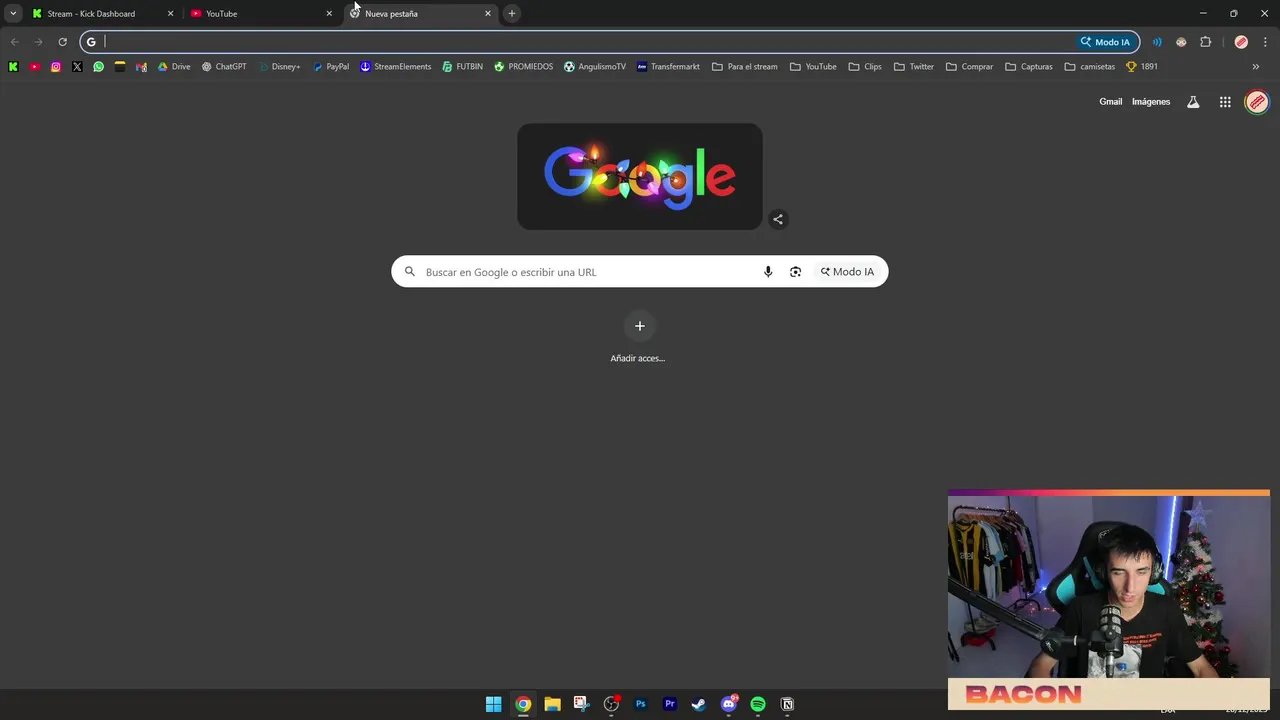Open the YouTube icon bookmark
This screenshot has width=1280, height=720.
(x=34, y=67)
